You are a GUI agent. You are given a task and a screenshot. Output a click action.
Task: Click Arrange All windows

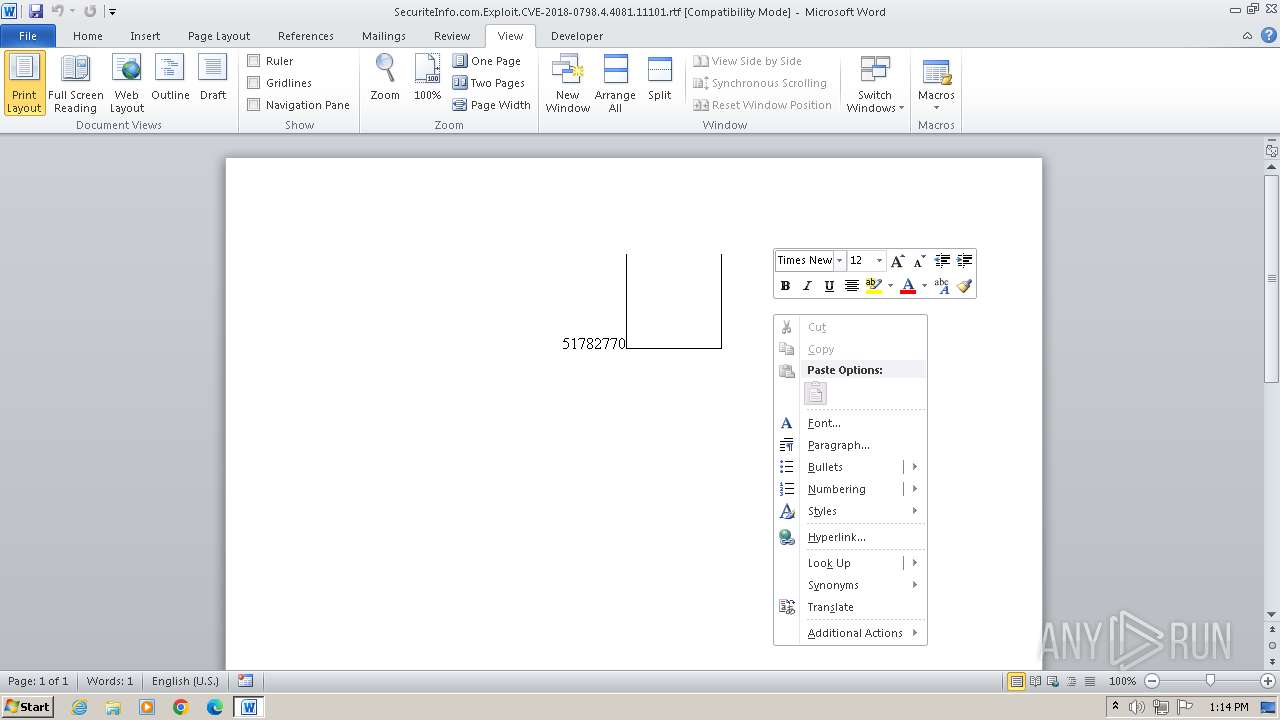point(615,83)
